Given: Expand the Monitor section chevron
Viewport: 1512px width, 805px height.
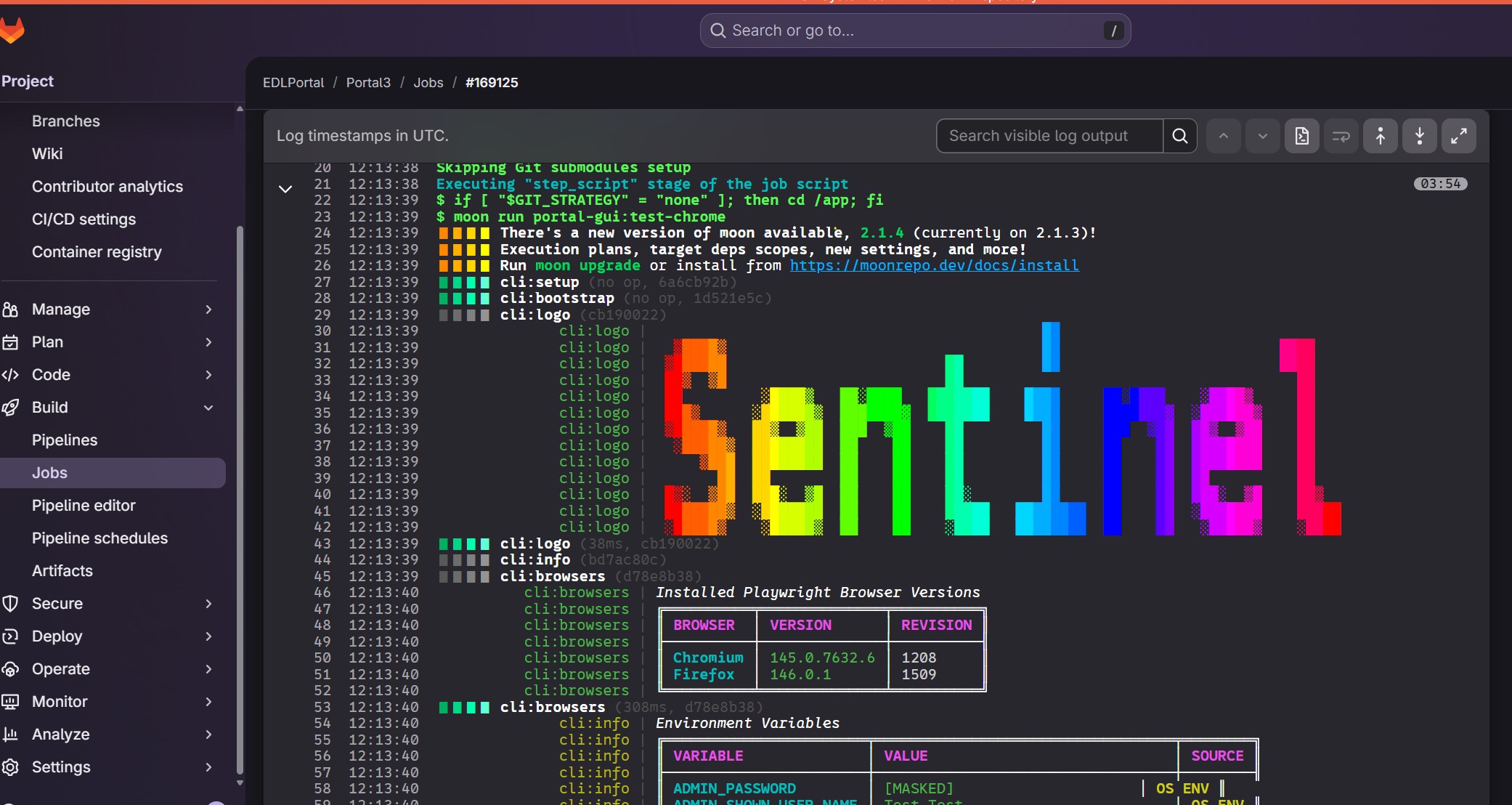Looking at the screenshot, I should pos(208,702).
